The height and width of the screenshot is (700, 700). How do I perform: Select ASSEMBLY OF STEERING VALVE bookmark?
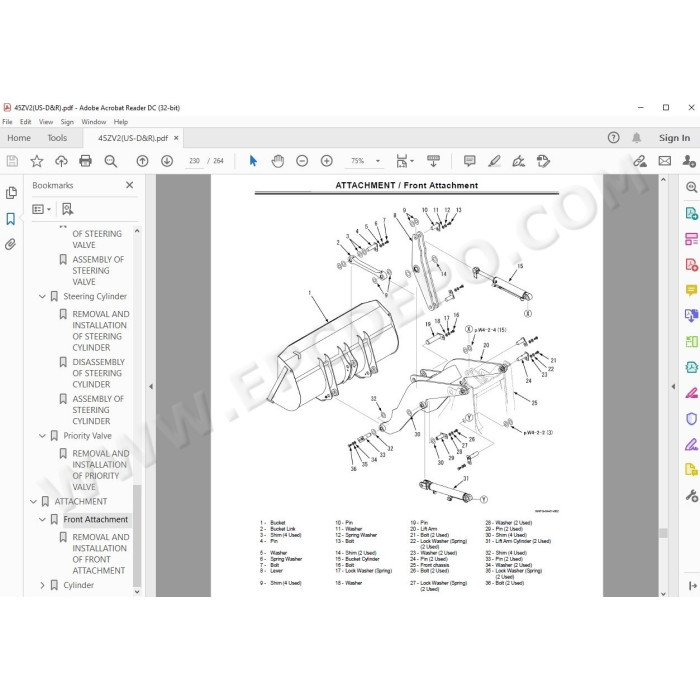[x=98, y=271]
